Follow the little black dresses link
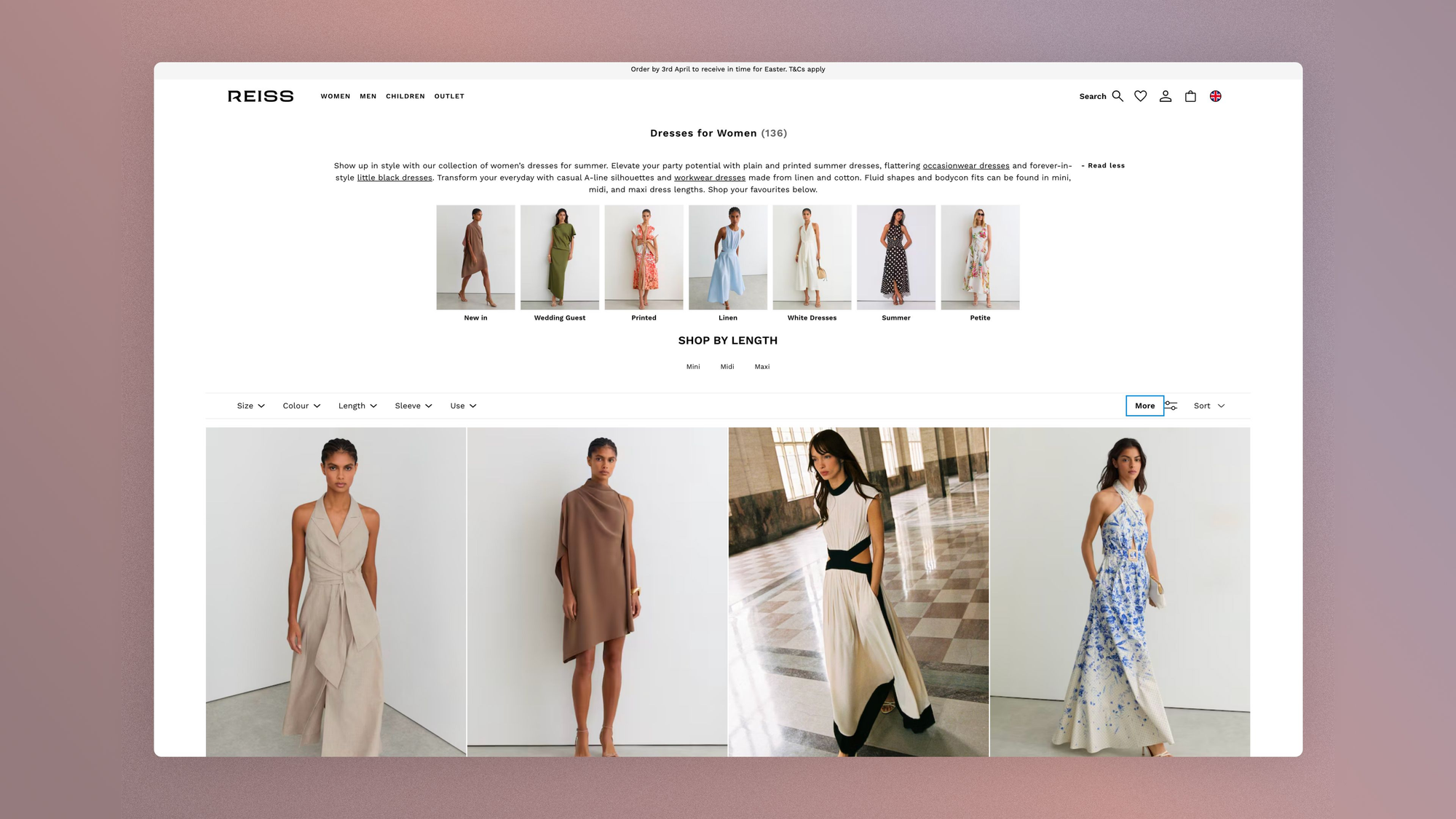The width and height of the screenshot is (1456, 819). [x=395, y=178]
